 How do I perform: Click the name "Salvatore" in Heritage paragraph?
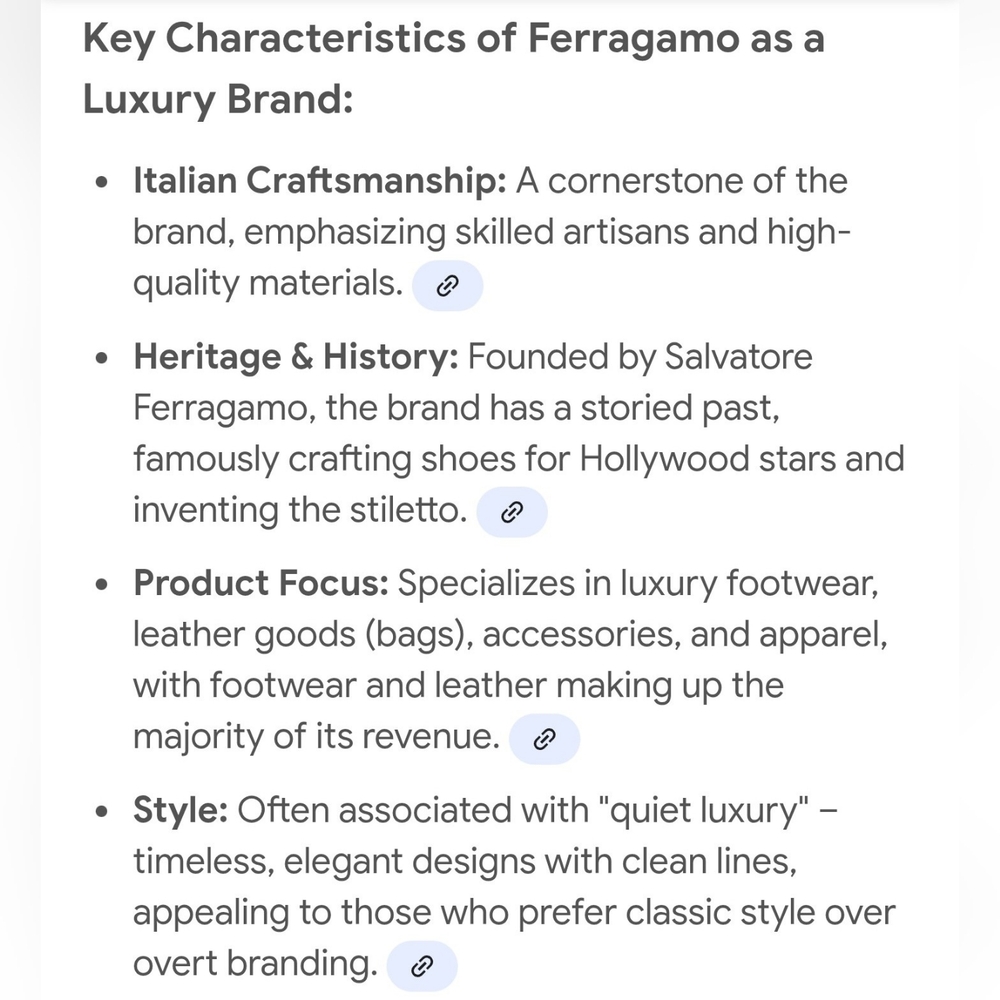point(739,357)
